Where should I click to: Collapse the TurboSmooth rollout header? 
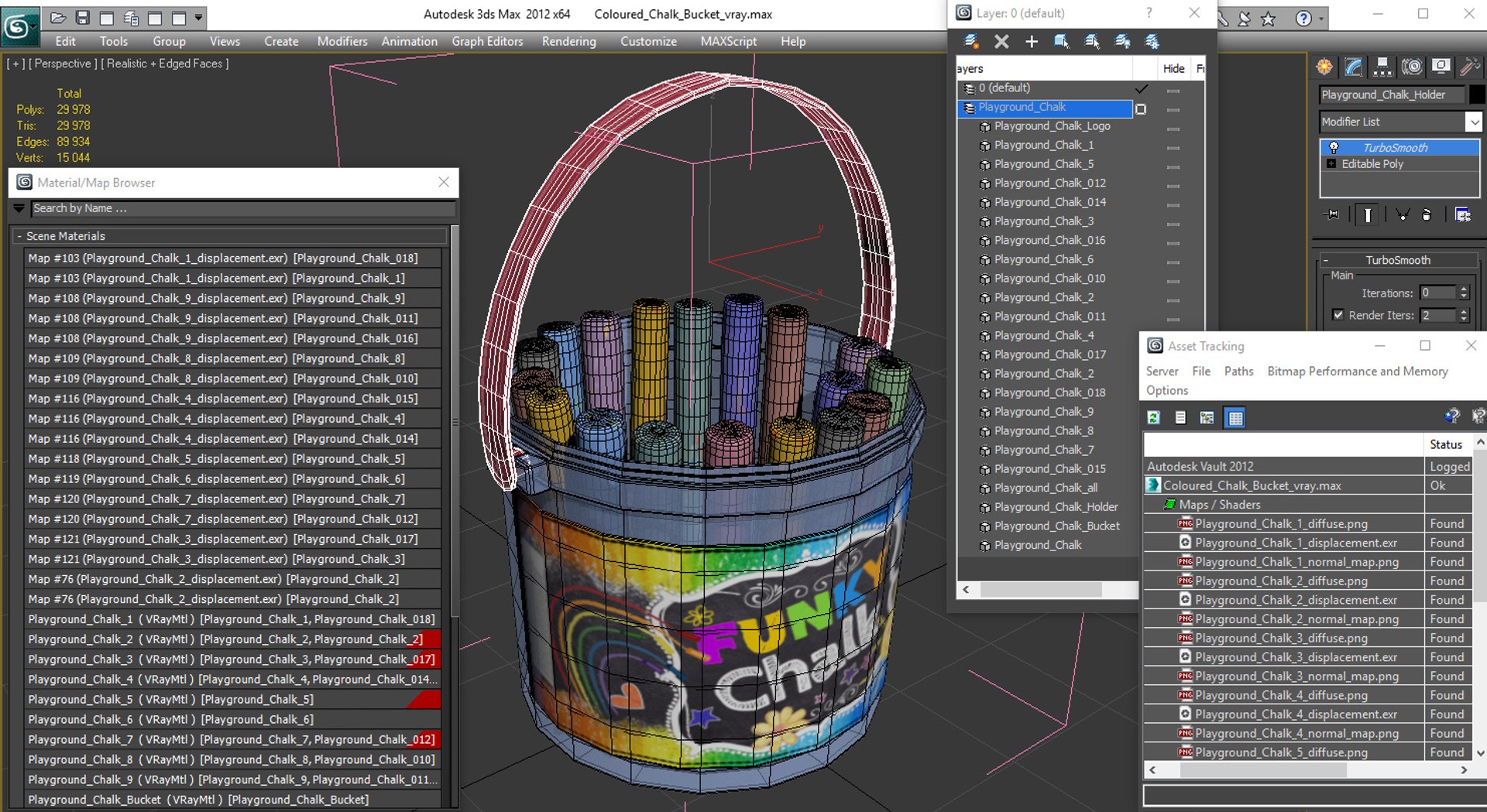(1398, 260)
